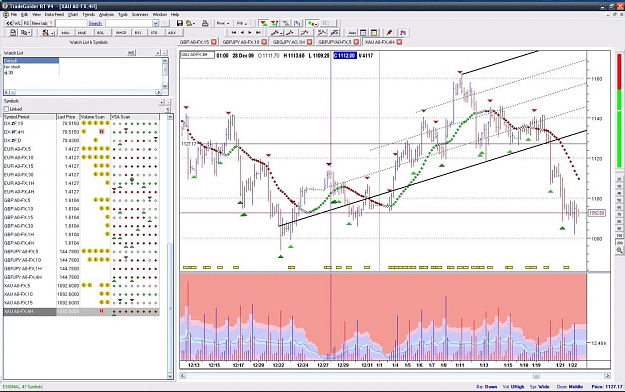
Task: Open the Fib dropdown
Action: coord(242,24)
